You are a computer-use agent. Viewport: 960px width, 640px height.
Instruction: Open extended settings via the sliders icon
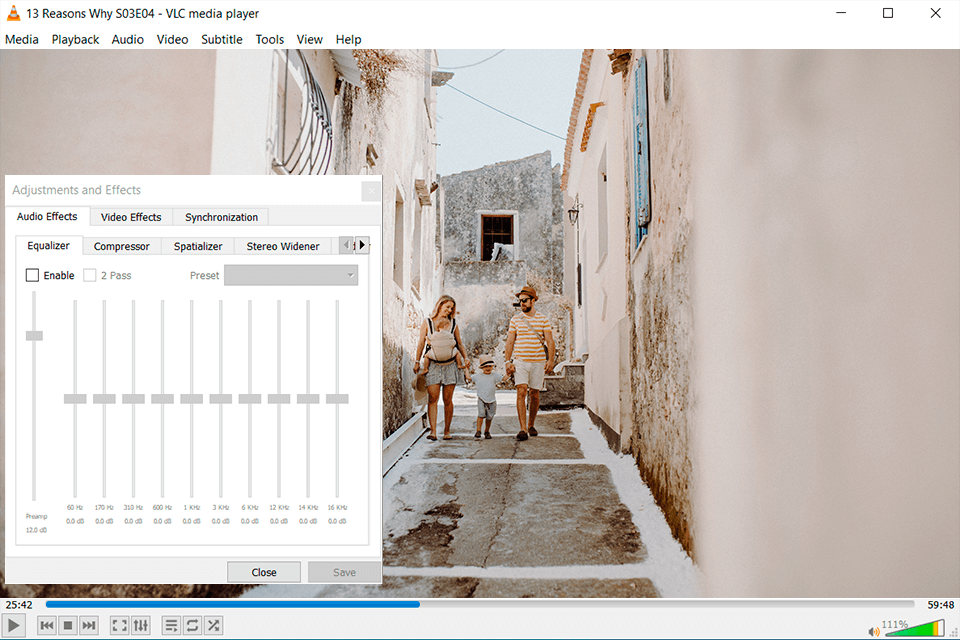(x=141, y=625)
